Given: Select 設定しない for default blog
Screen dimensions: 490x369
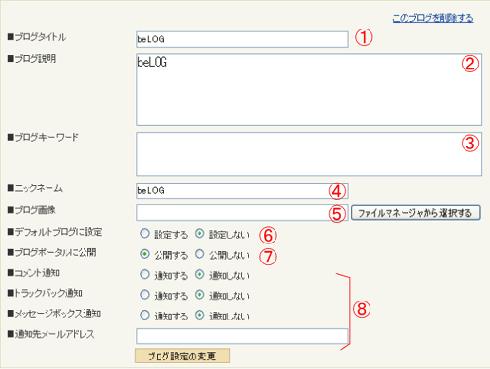Looking at the screenshot, I should [200, 234].
